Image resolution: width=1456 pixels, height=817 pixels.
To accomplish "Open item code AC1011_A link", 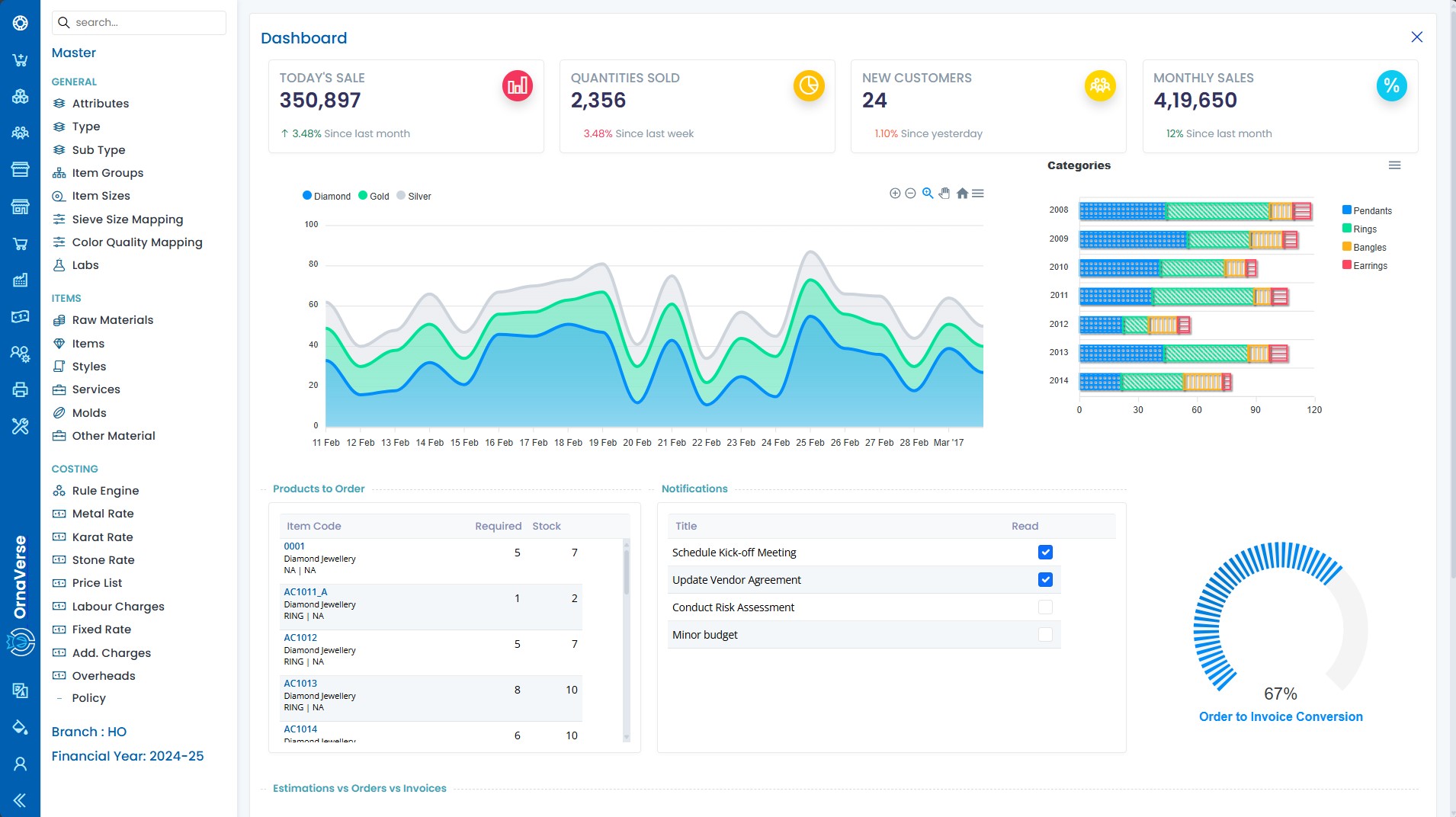I will (305, 592).
